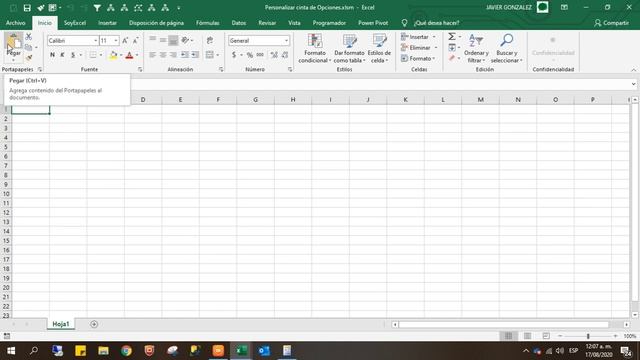Apply thousands separator 000 style
640x360 pixels.
pos(260,55)
